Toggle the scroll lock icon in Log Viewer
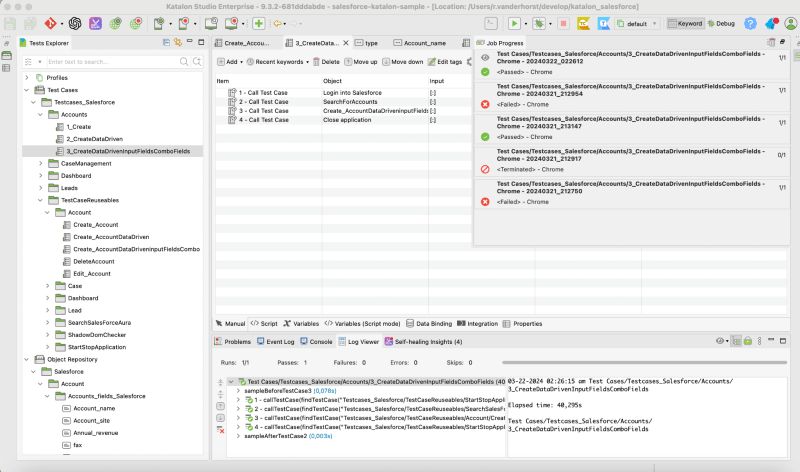The image size is (800, 472). coord(748,341)
